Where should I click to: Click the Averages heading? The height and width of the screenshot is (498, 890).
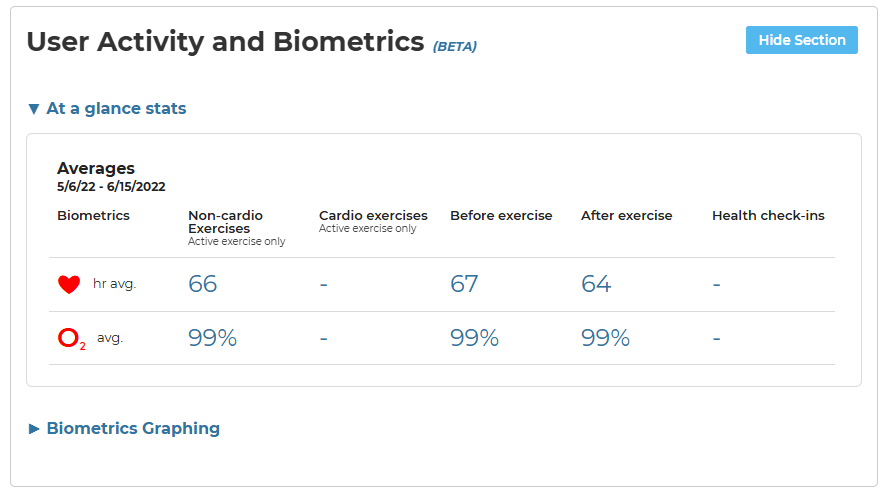[96, 168]
